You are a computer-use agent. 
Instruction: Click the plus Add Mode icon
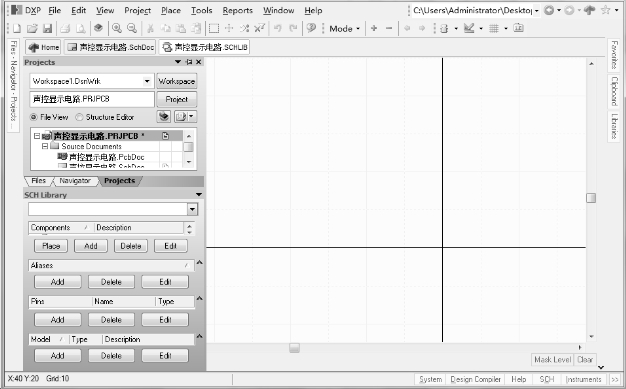(x=374, y=28)
